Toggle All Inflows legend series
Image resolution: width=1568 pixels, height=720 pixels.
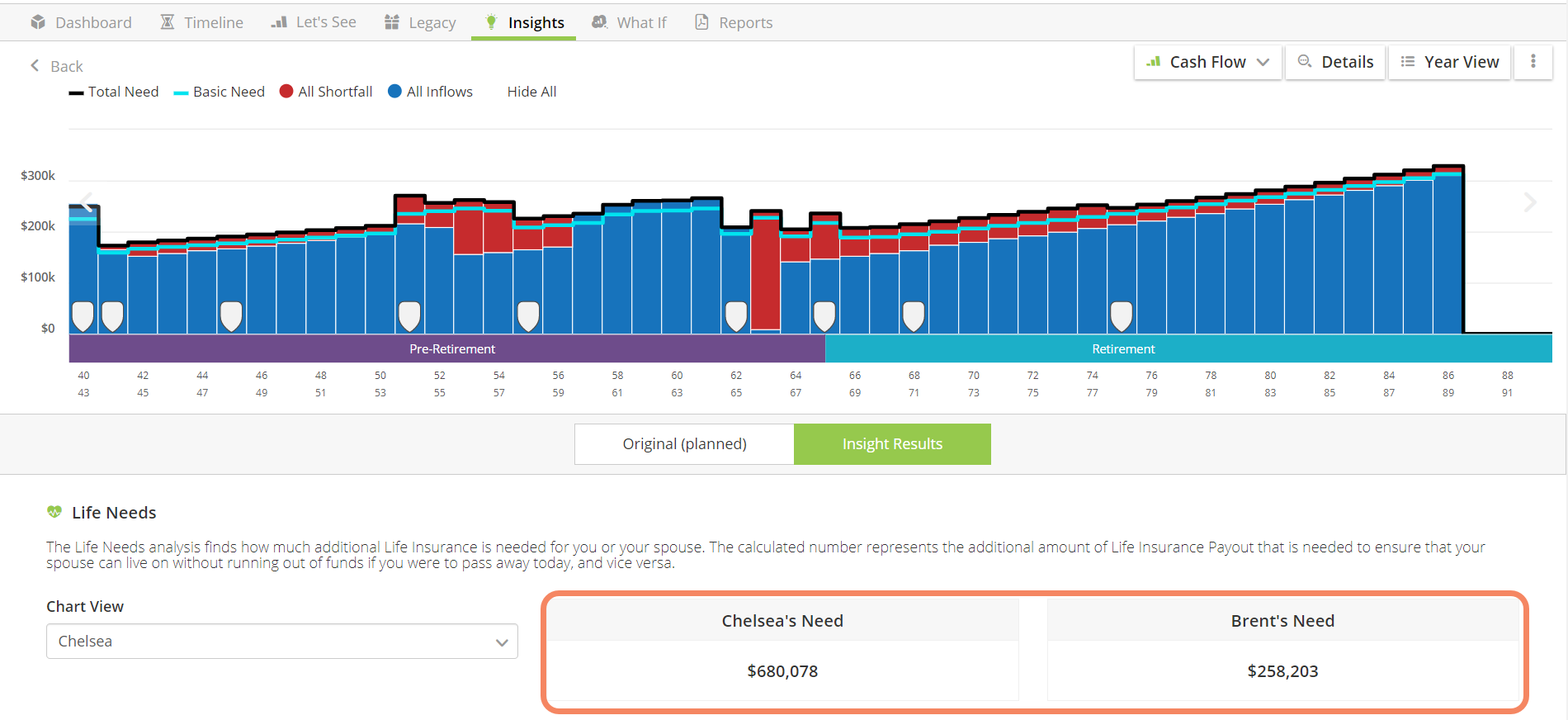point(431,92)
